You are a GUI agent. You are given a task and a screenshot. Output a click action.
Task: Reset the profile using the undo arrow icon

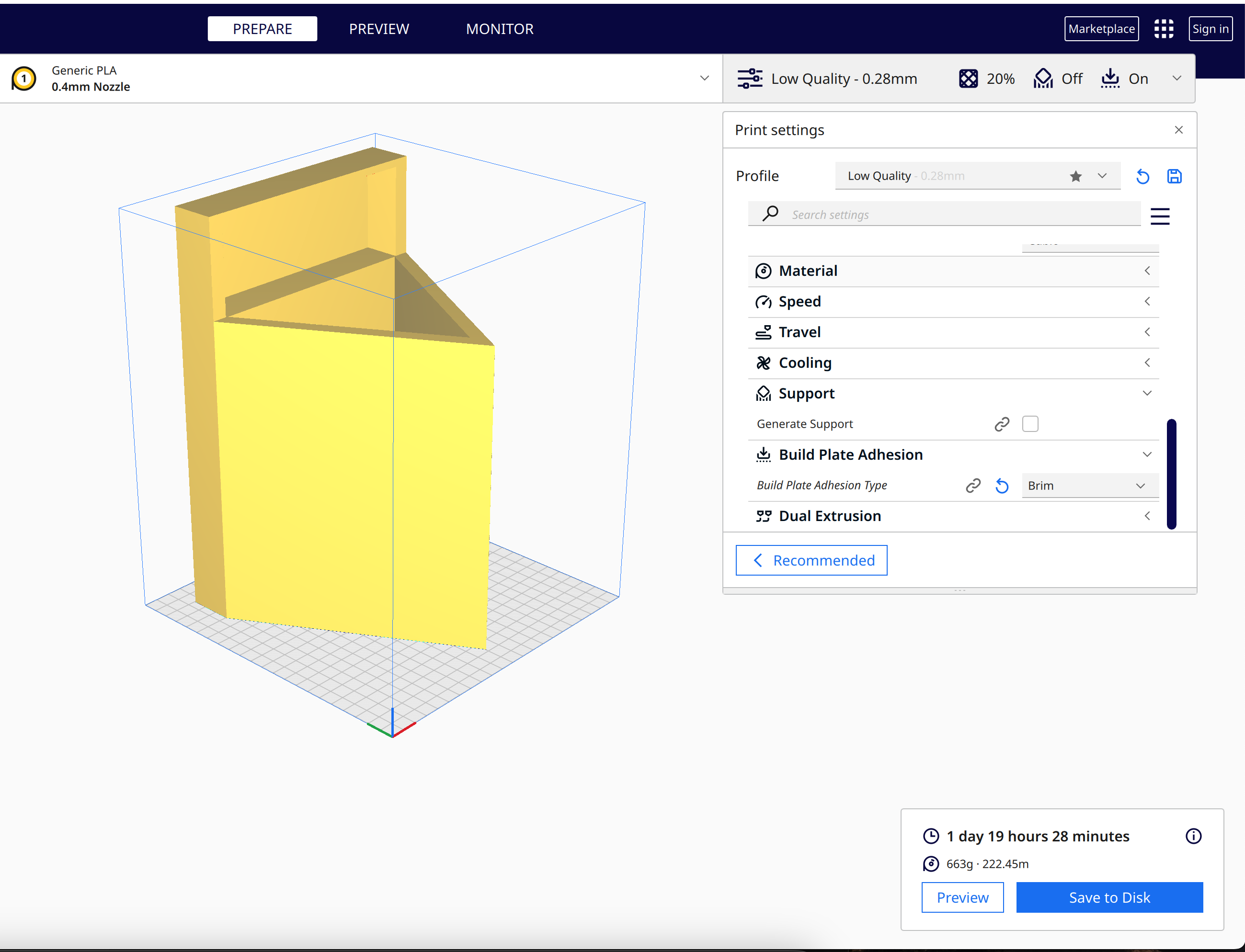(x=1142, y=177)
